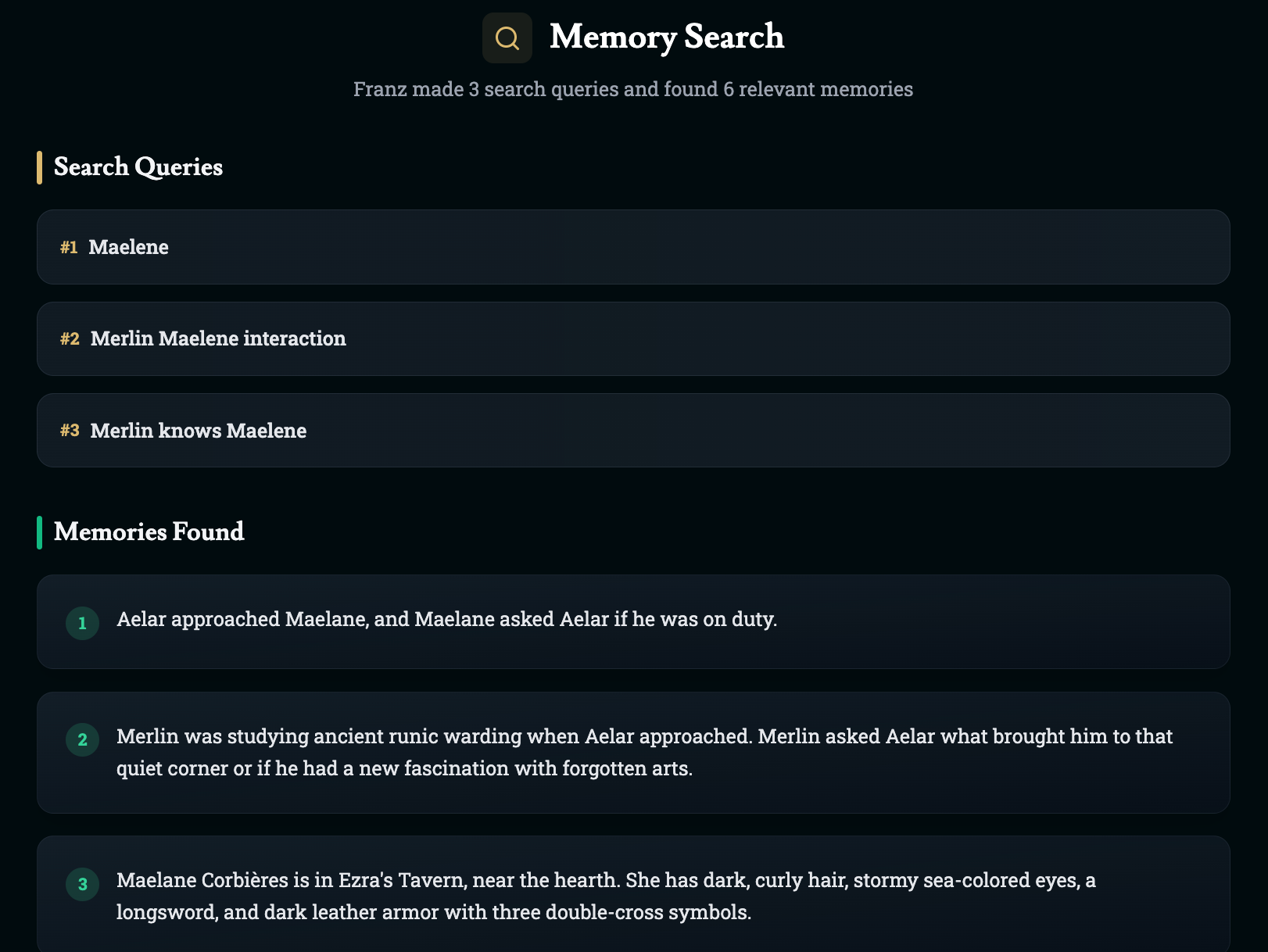Click the orange bar beside Search Queries
Image resolution: width=1268 pixels, height=952 pixels.
click(x=39, y=167)
